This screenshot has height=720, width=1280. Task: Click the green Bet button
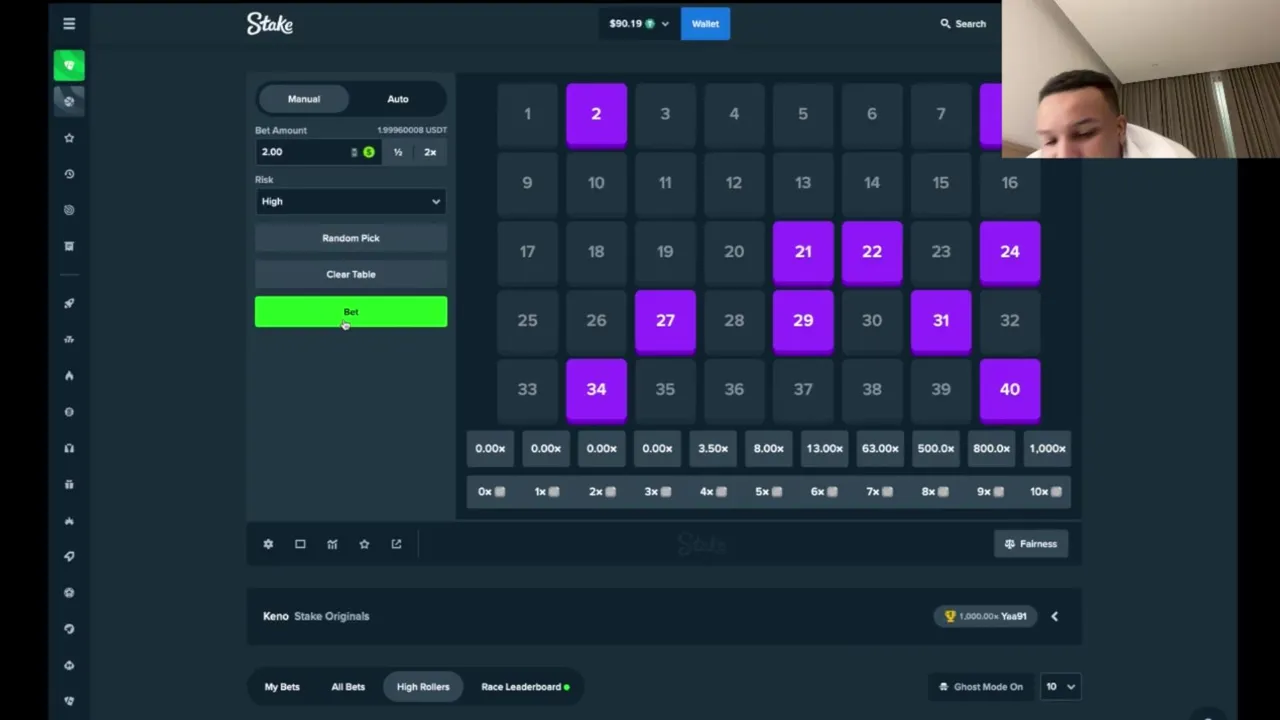click(350, 312)
